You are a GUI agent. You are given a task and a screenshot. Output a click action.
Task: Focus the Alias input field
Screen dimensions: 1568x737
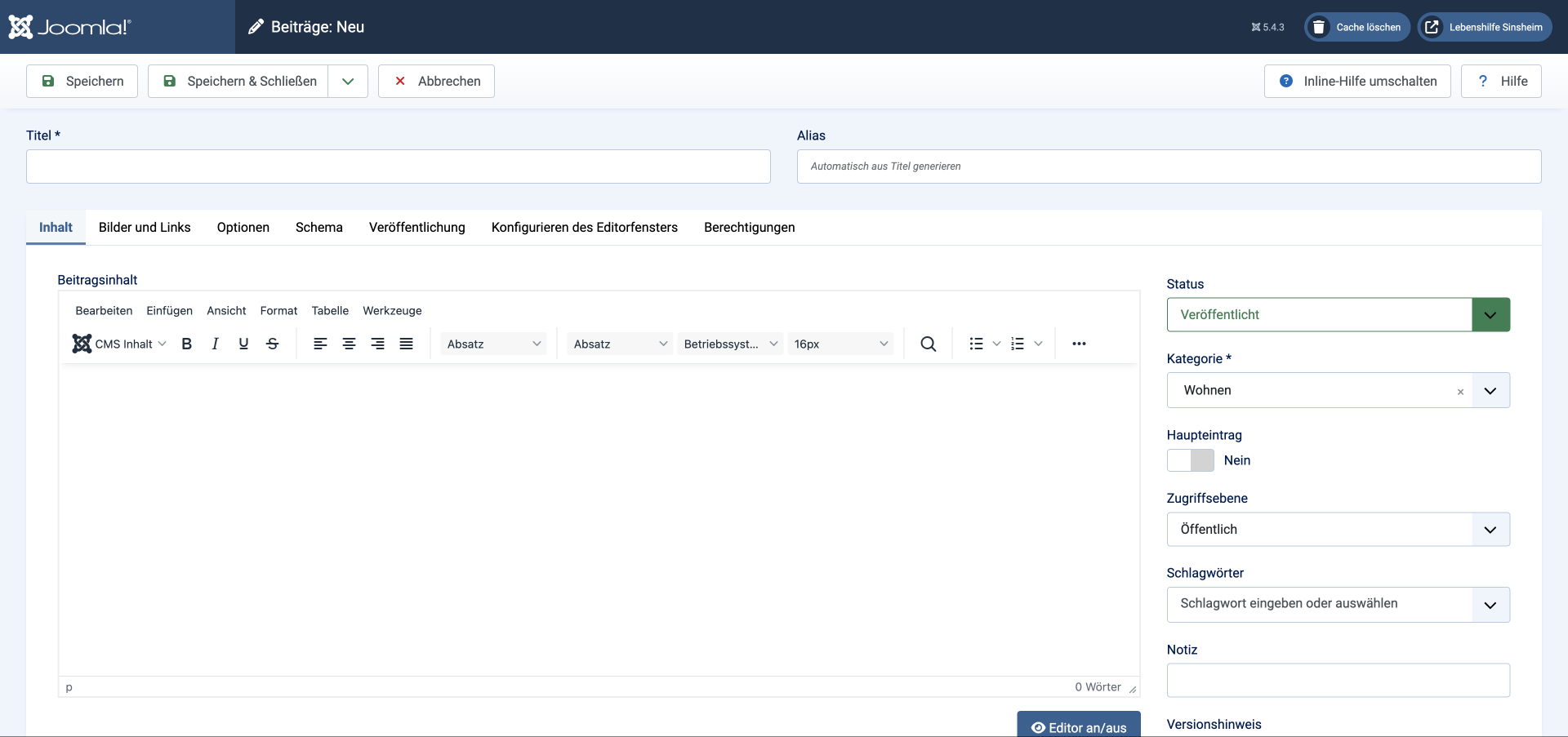click(x=1169, y=166)
